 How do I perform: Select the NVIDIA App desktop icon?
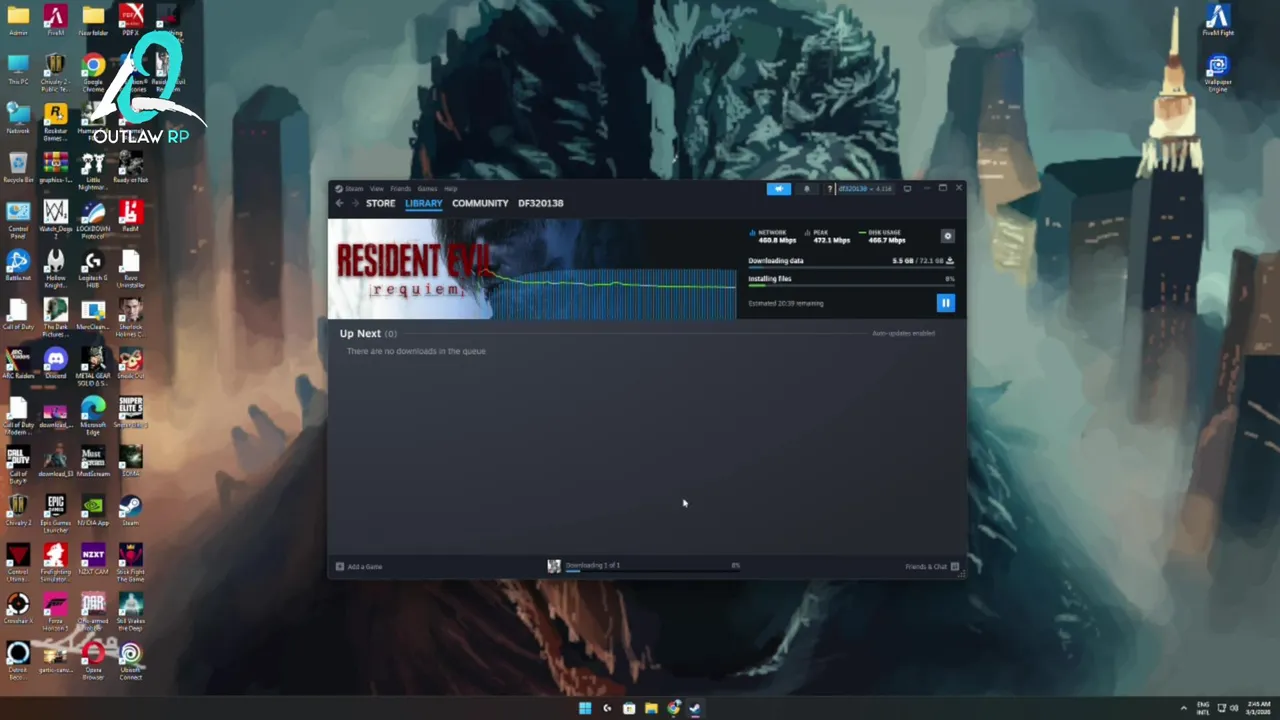tap(93, 510)
